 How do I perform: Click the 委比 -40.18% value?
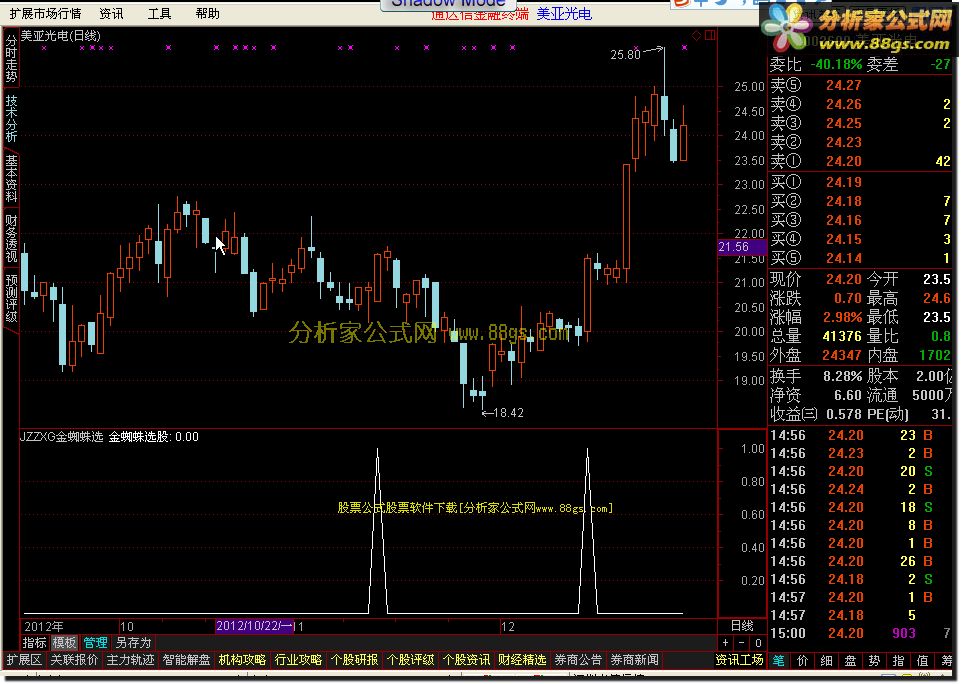pyautogui.click(x=836, y=64)
